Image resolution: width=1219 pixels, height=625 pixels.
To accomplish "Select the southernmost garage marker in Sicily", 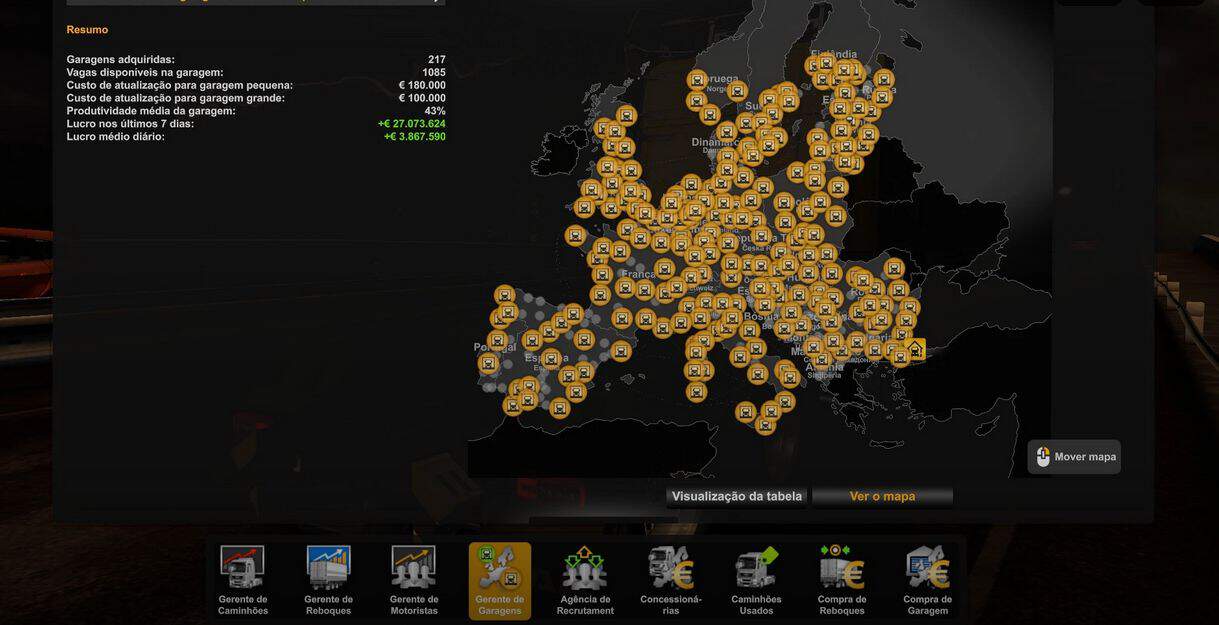I will (765, 424).
